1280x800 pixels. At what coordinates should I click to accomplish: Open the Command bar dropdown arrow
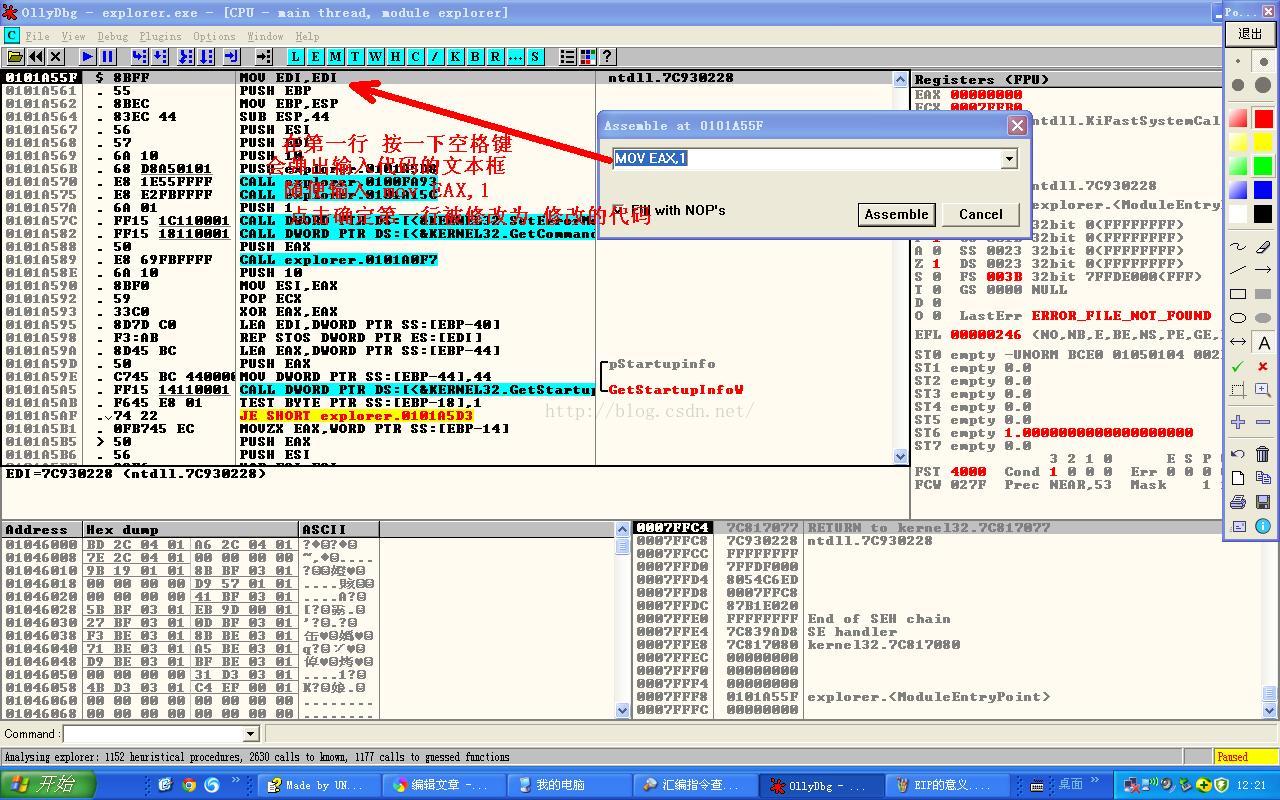pos(250,734)
